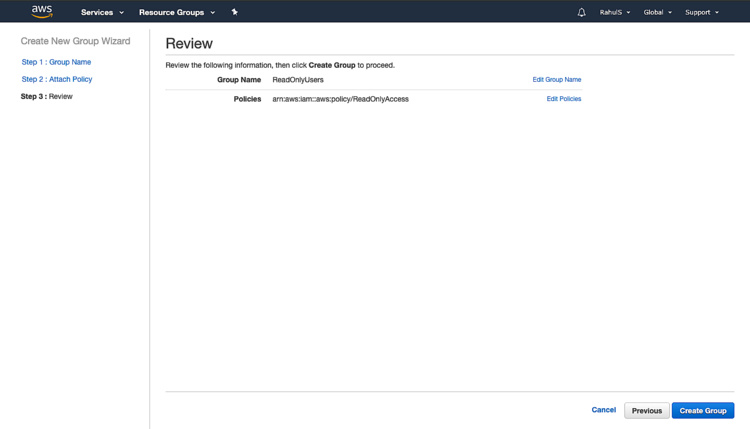Open the Resource Groups dropdown
The width and height of the screenshot is (750, 429).
pos(177,12)
